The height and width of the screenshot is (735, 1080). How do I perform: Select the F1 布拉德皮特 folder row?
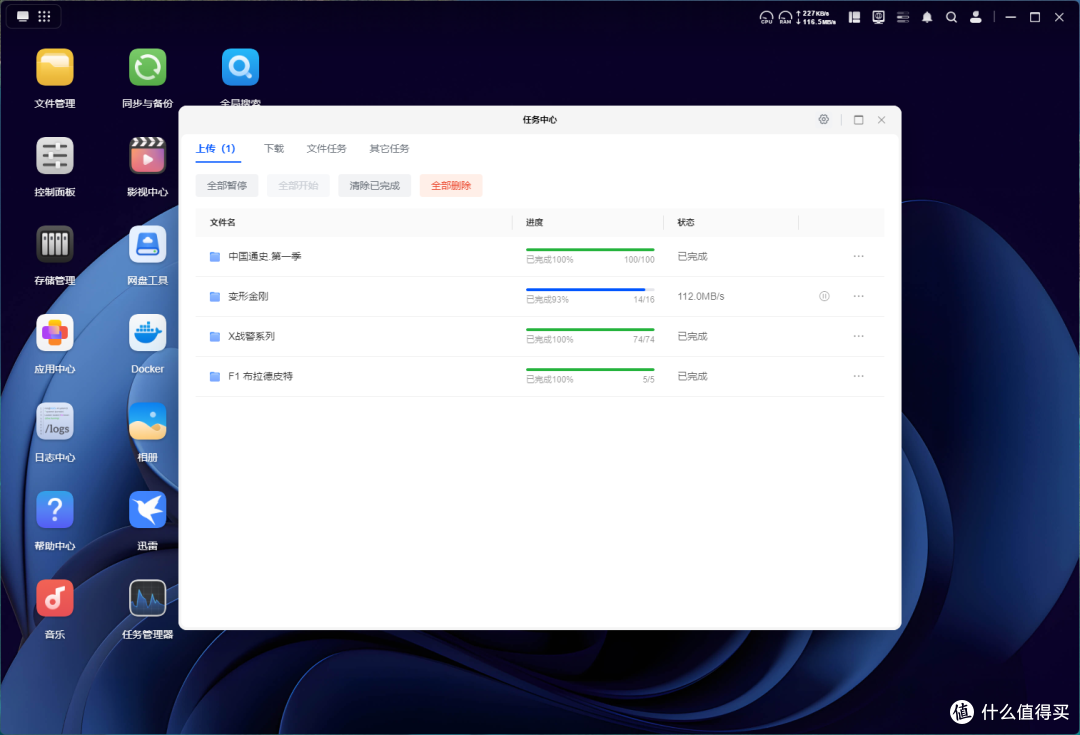[x=540, y=376]
